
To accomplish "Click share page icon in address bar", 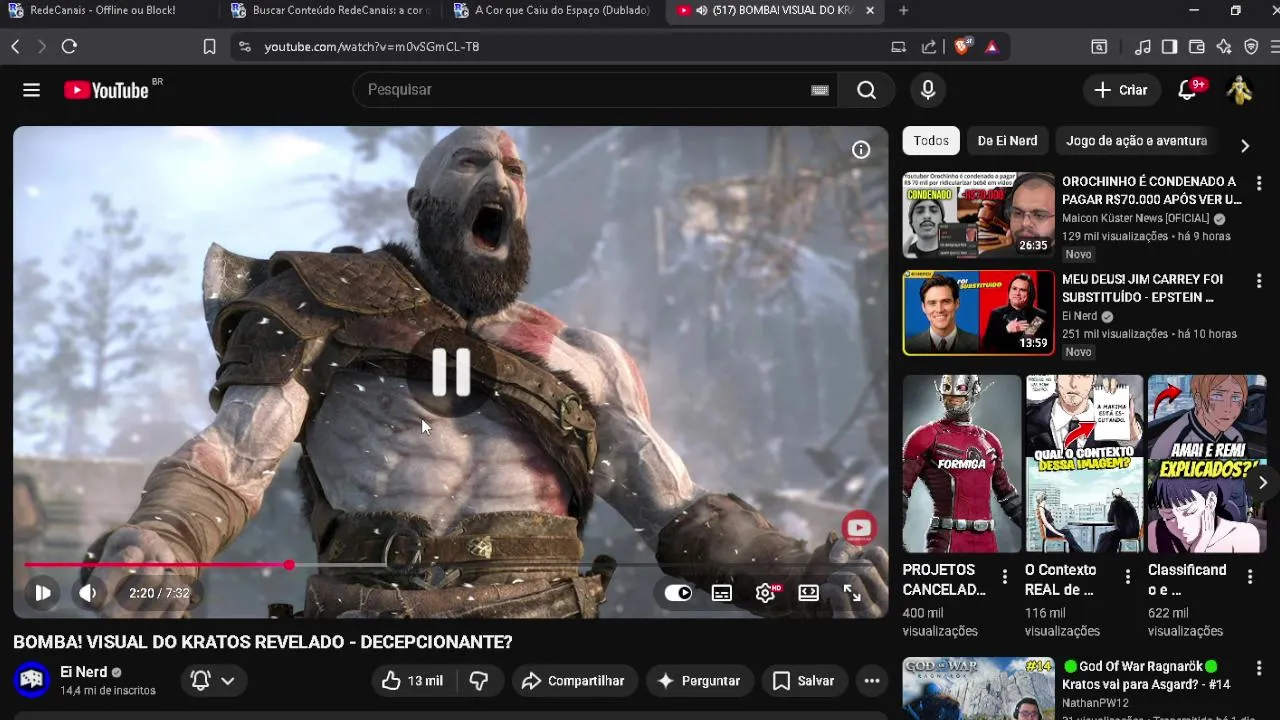I will 929,47.
